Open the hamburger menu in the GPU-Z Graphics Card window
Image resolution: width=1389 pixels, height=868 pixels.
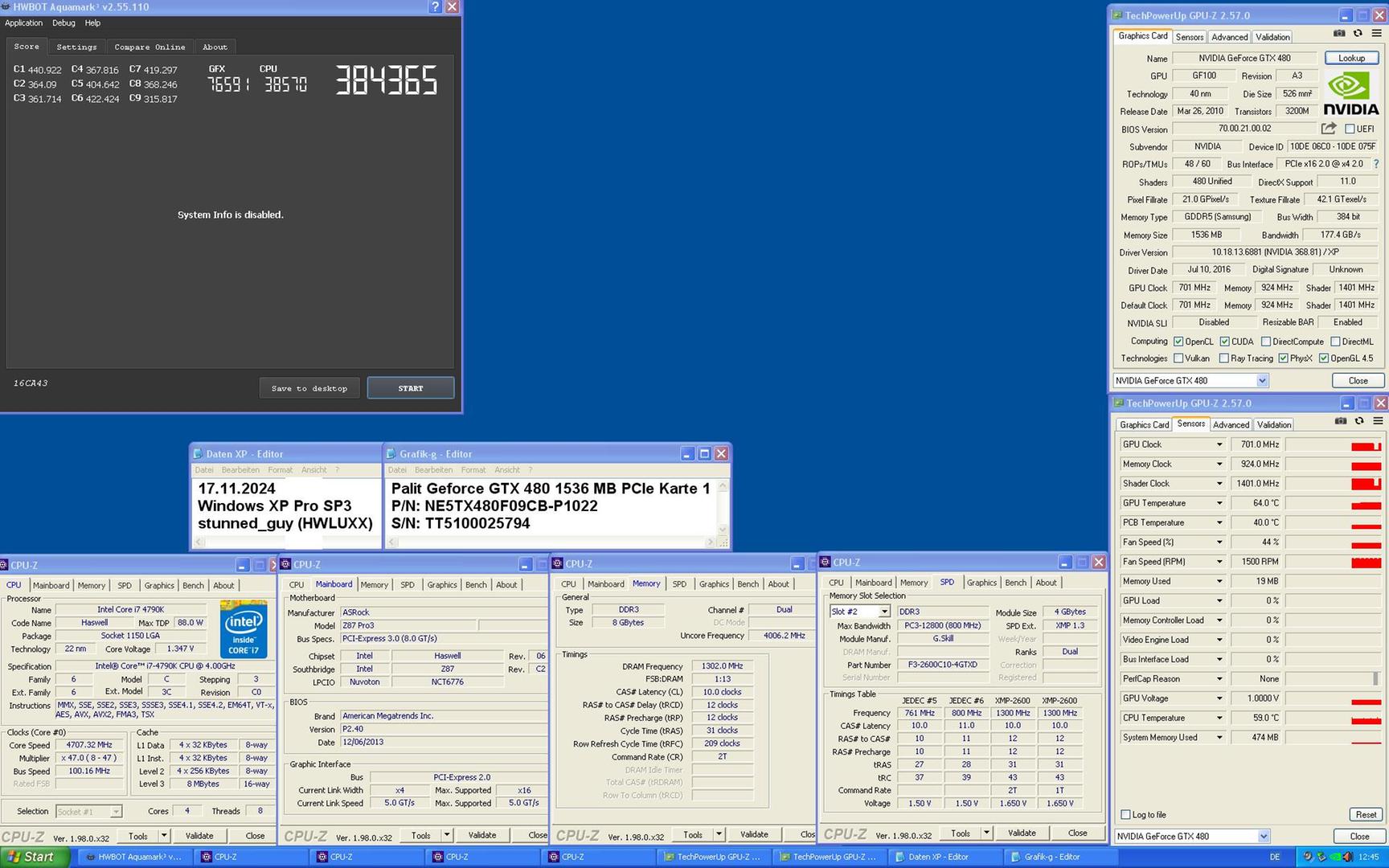click(x=1376, y=34)
